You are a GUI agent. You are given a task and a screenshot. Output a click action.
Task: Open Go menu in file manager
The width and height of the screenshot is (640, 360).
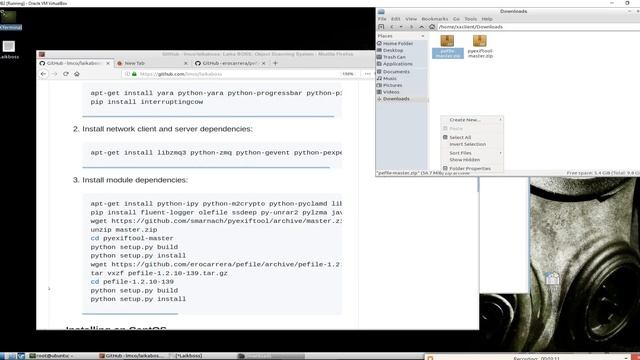pyautogui.click(x=456, y=19)
